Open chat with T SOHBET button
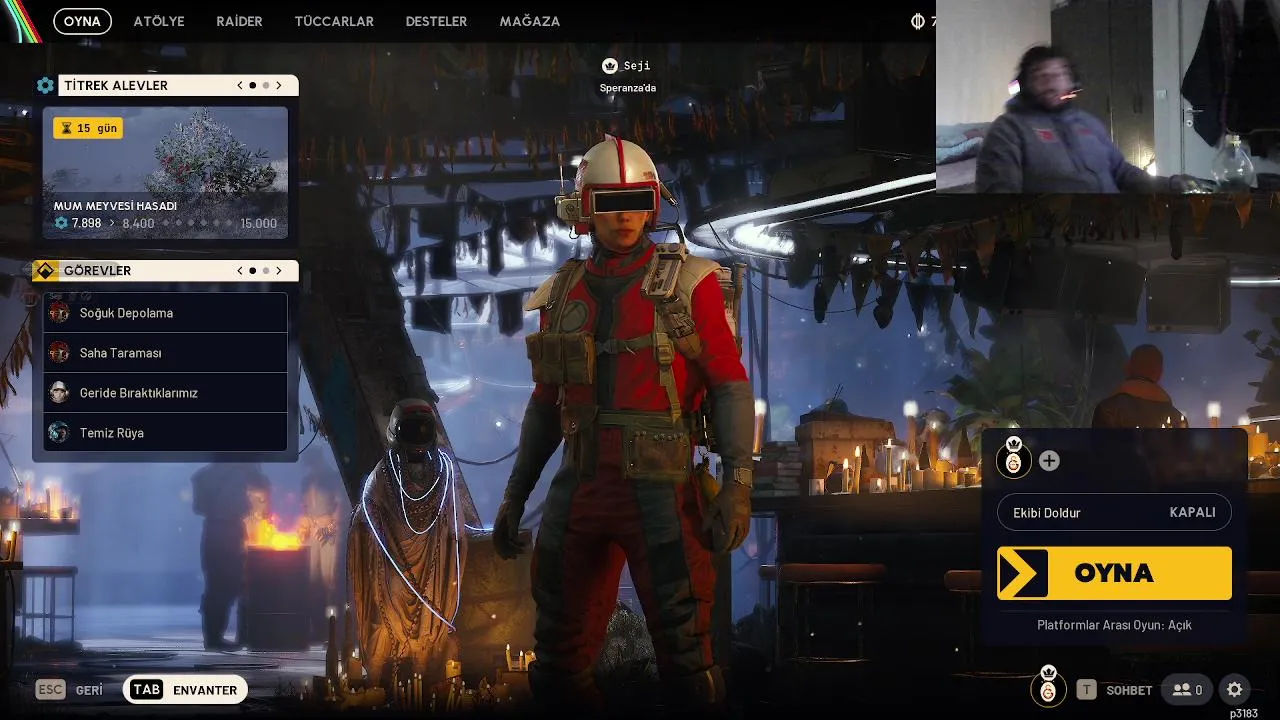This screenshot has height=720, width=1280. pos(1114,690)
